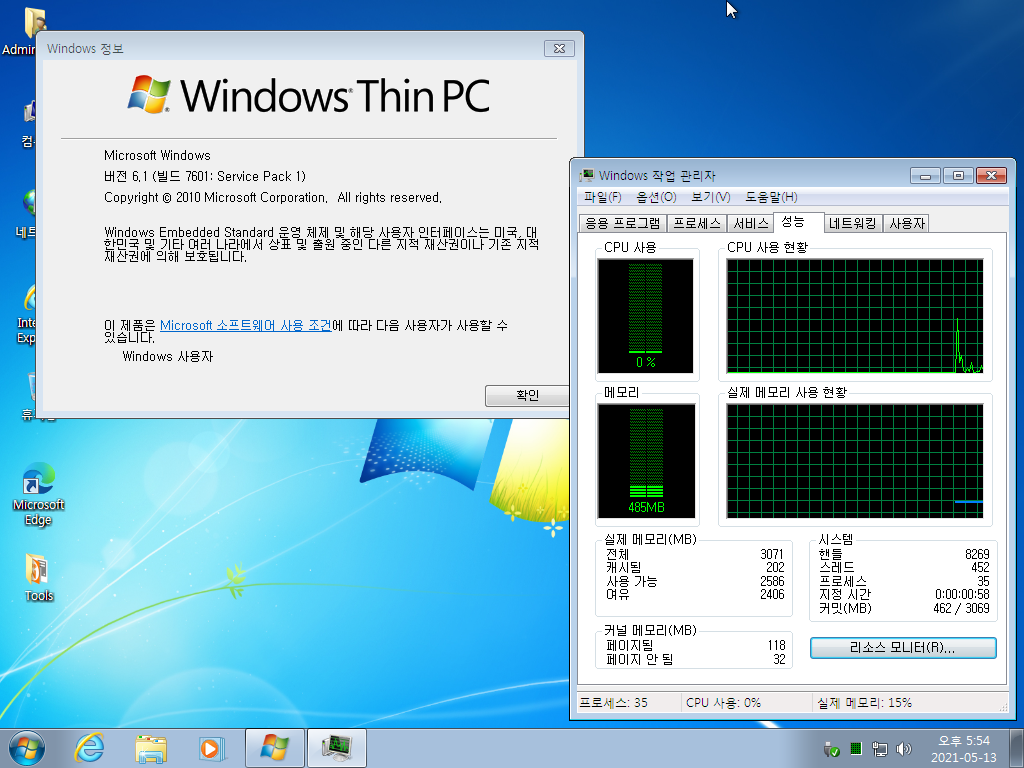
Task: Click the status bar CPU 사용: 0% entry
Action: point(723,703)
